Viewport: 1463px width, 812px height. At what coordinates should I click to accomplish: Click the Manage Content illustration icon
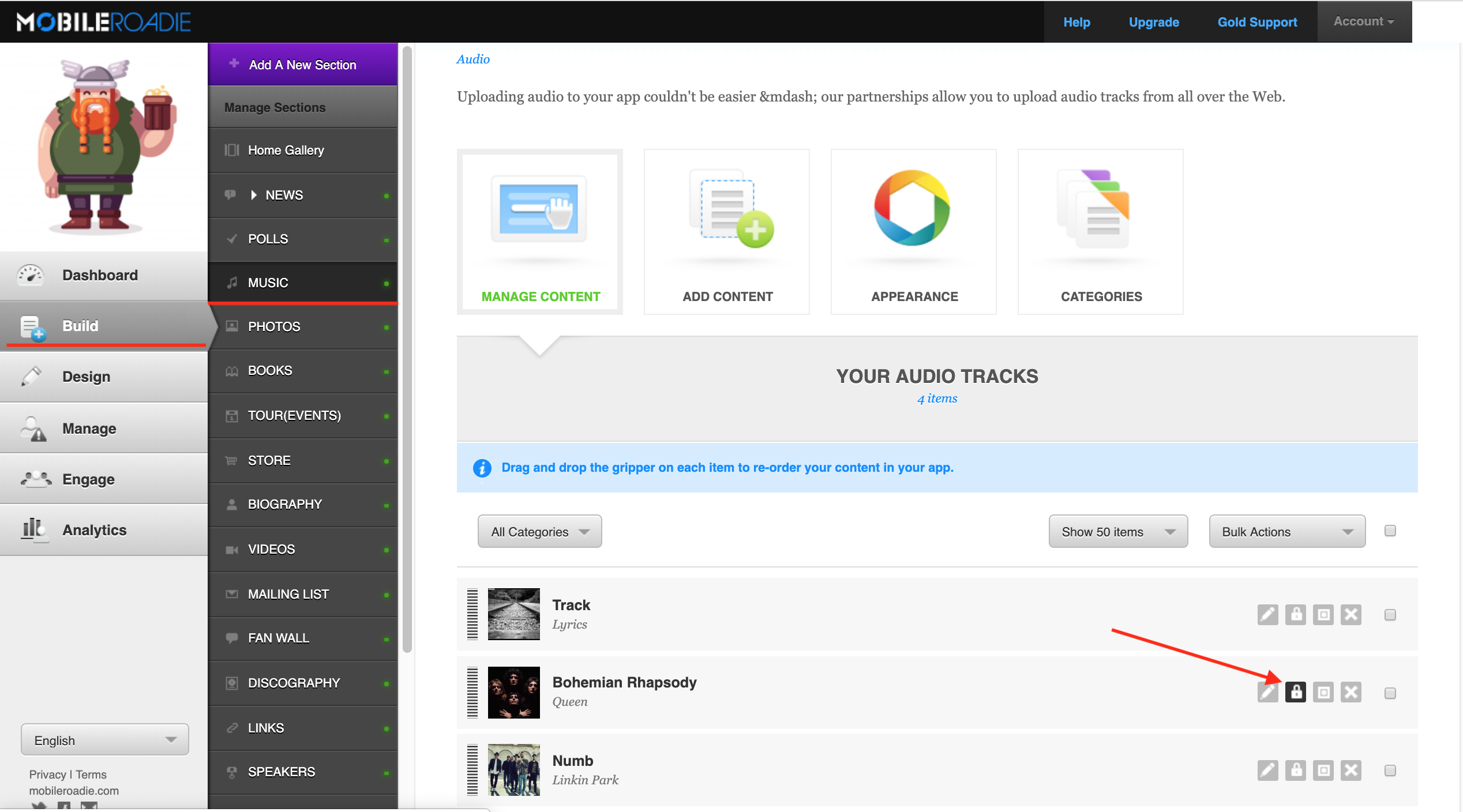click(539, 209)
